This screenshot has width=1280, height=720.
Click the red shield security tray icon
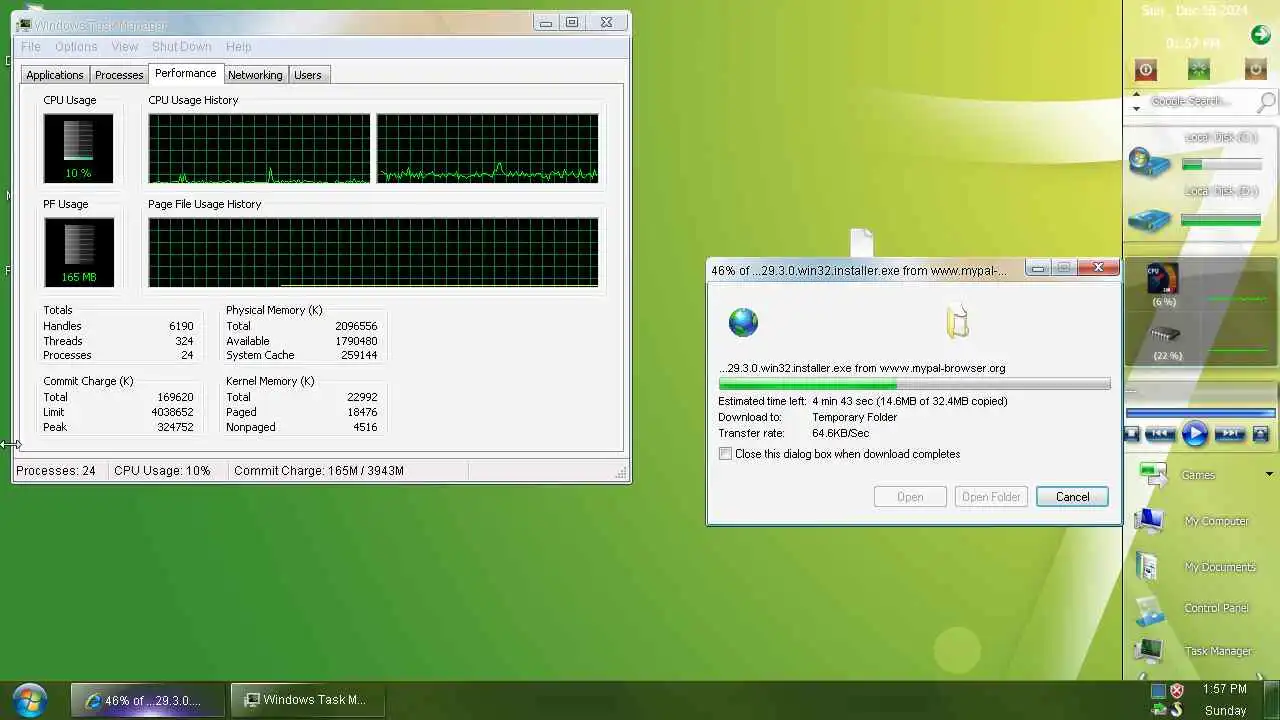[x=1177, y=690]
